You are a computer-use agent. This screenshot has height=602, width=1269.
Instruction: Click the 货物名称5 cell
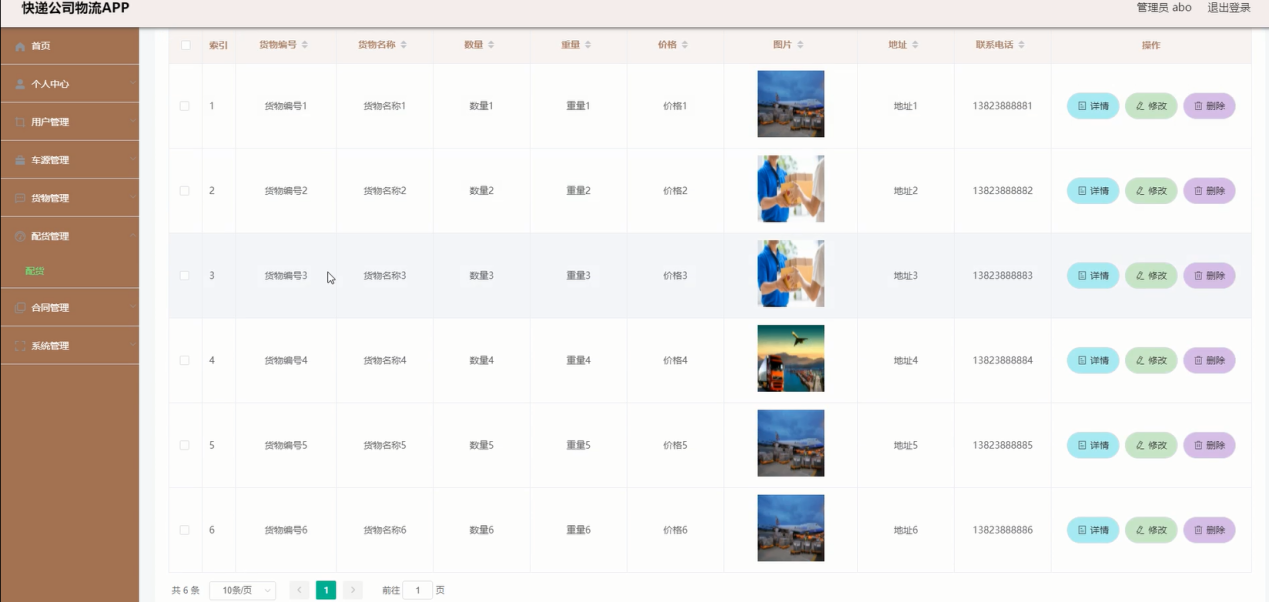click(385, 445)
